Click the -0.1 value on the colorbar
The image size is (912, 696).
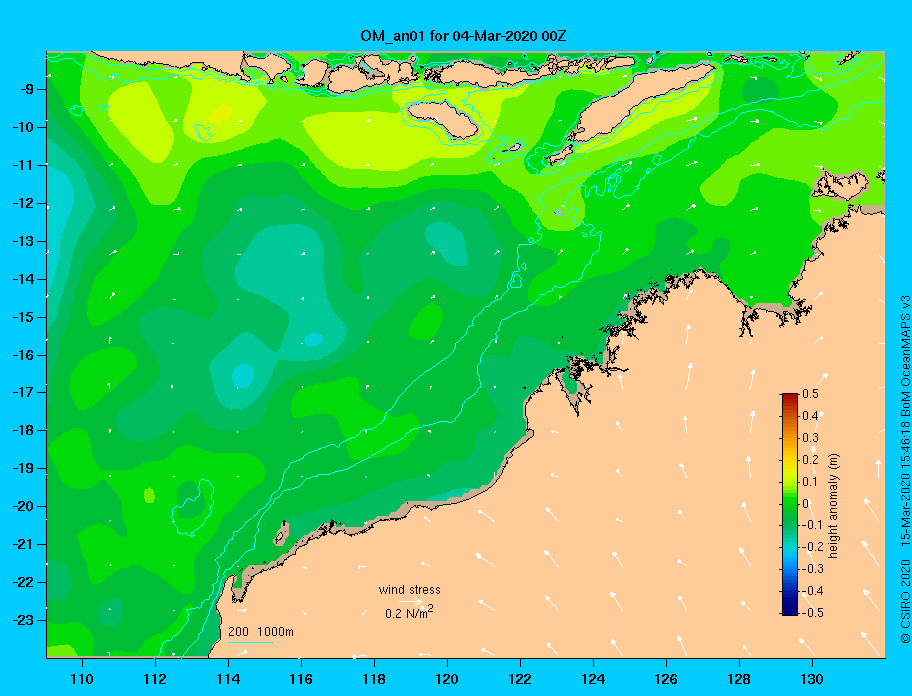click(x=809, y=525)
